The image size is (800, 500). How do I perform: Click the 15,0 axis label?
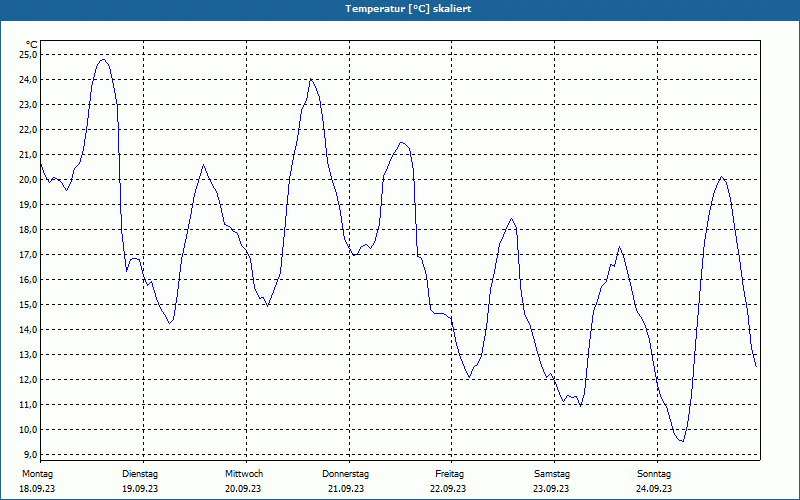click(28, 304)
